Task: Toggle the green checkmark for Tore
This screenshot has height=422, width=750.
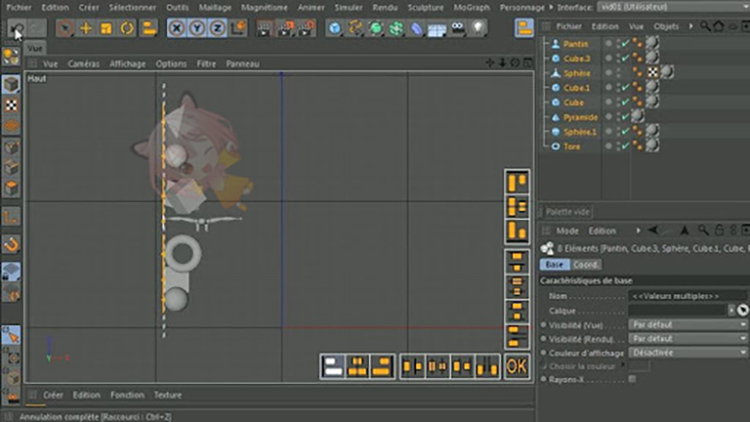Action: (x=625, y=145)
